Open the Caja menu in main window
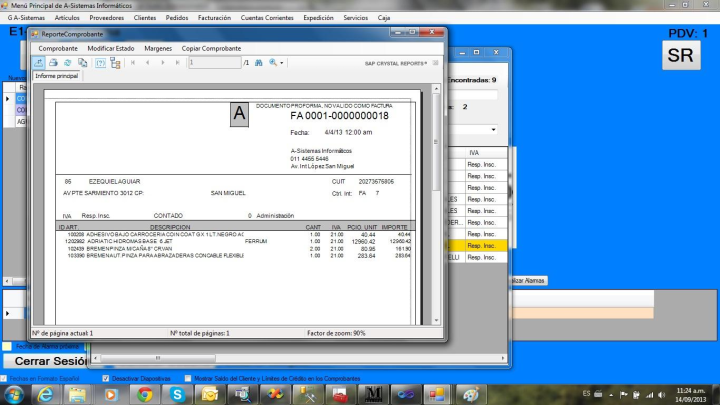Image resolution: width=720 pixels, height=405 pixels. tap(384, 17)
